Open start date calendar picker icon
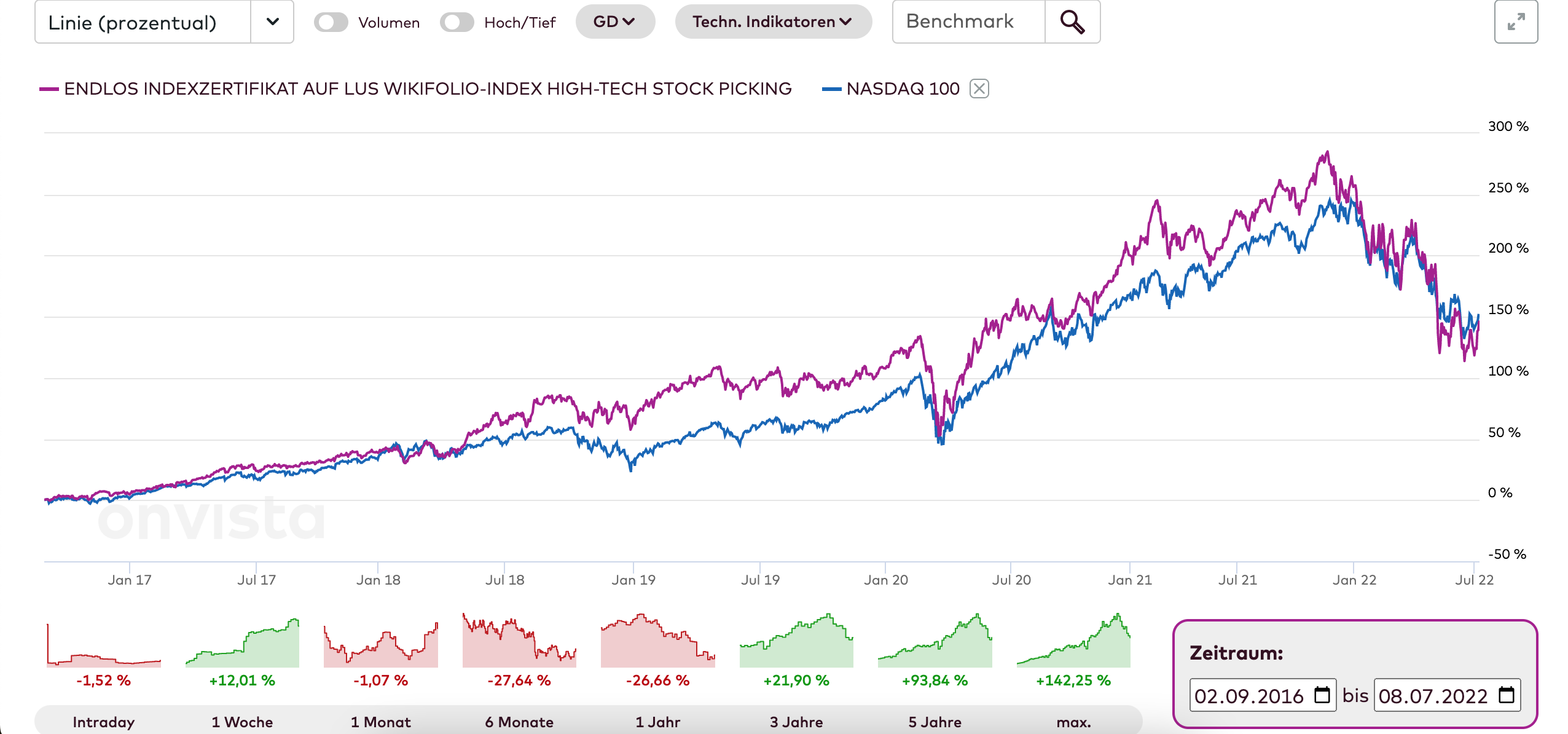 tap(1322, 695)
